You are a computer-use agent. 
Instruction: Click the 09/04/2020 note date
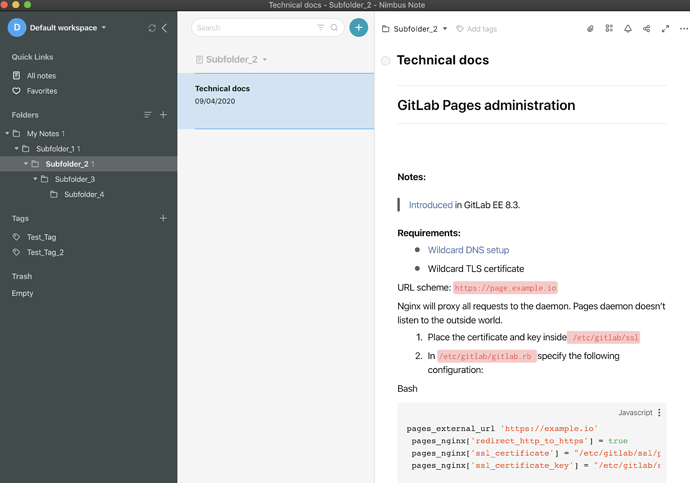(215, 101)
